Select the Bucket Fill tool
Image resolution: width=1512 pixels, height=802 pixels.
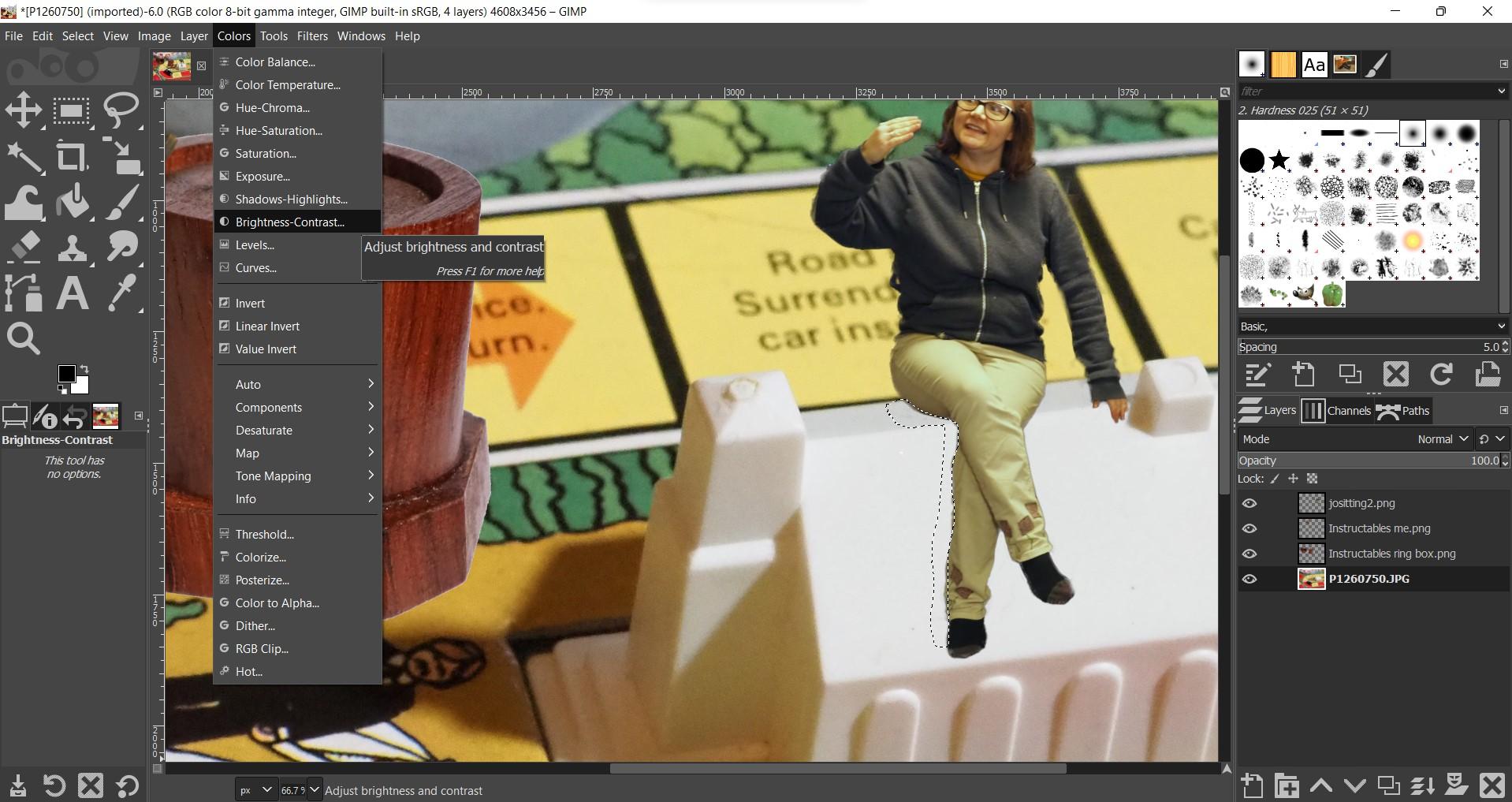tap(72, 203)
